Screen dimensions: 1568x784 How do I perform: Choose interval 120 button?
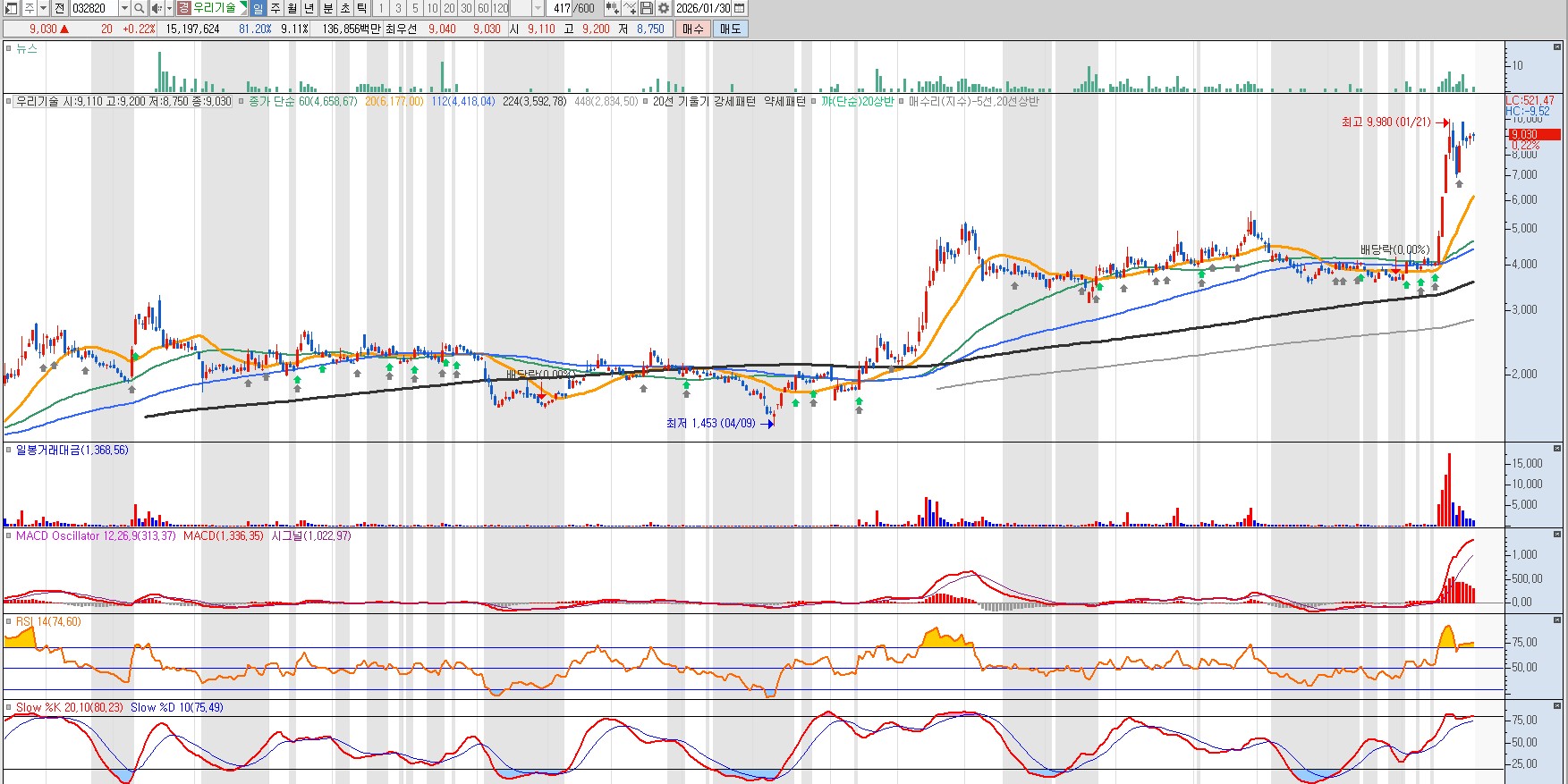pos(500,8)
